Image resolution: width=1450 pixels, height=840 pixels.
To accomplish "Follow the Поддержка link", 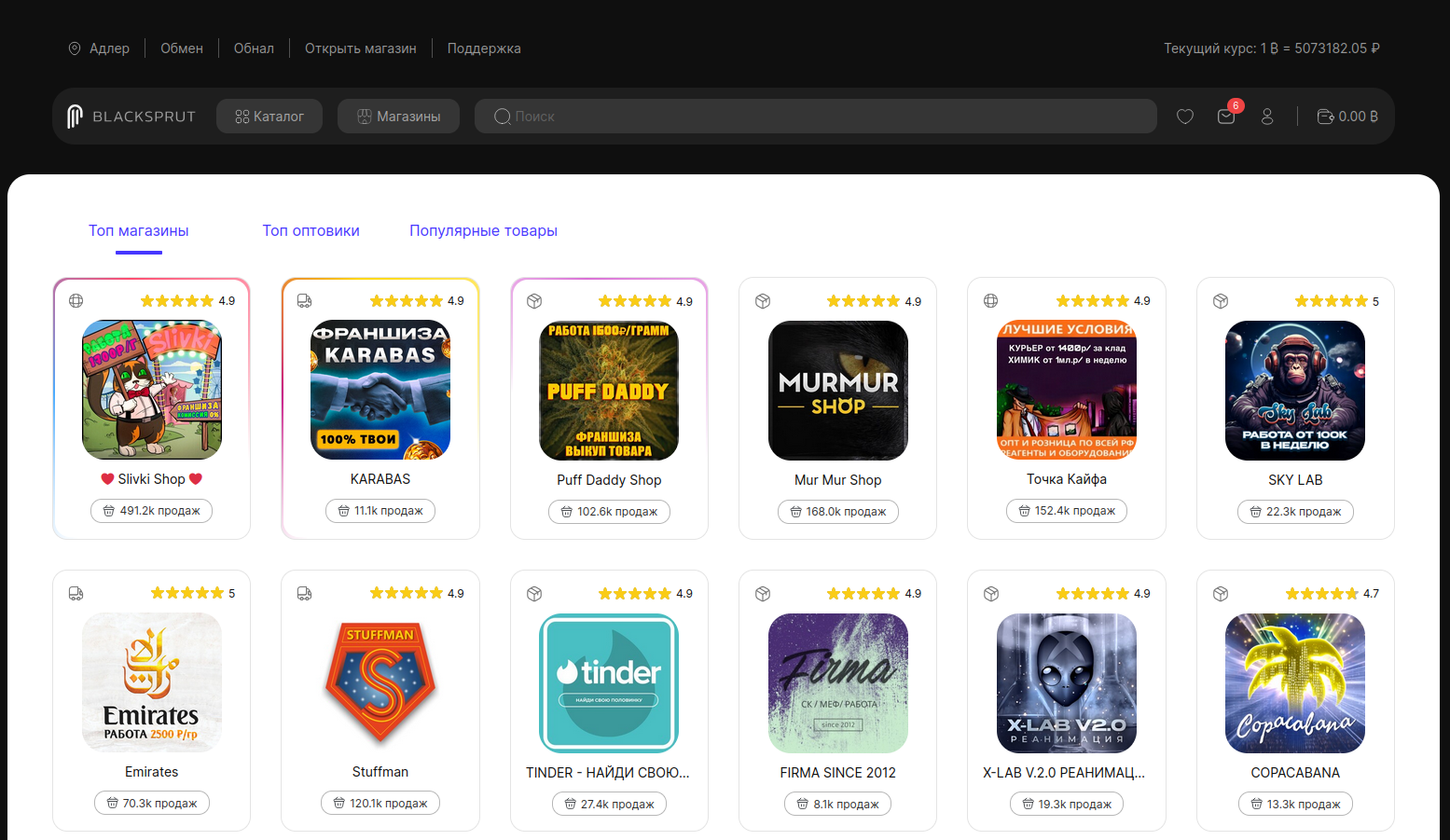I will point(484,48).
